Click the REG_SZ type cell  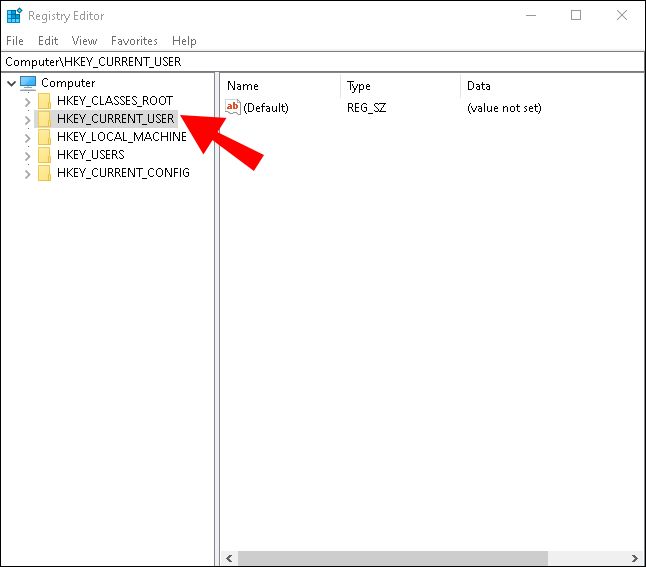(x=366, y=108)
